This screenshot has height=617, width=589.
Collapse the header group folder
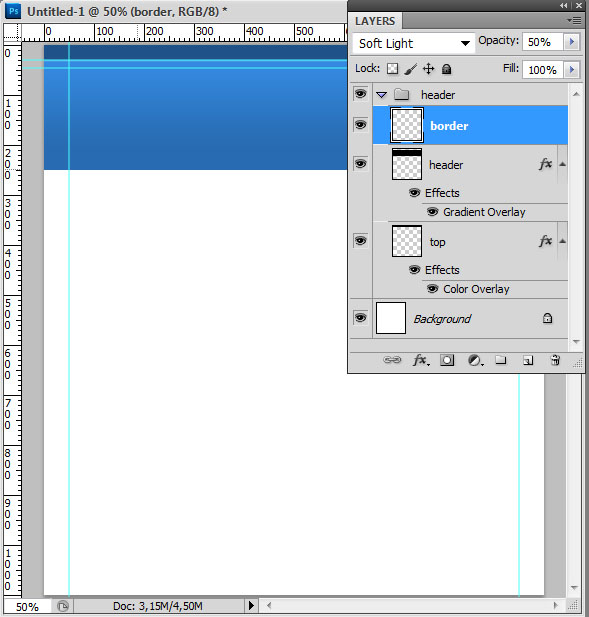coord(382,95)
